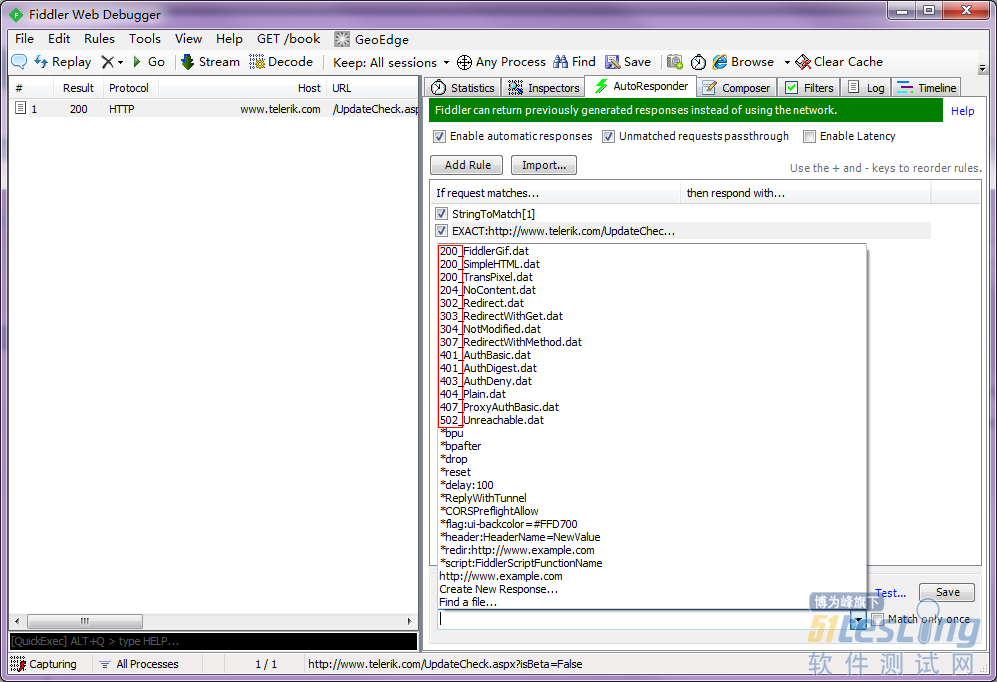Image resolution: width=997 pixels, height=682 pixels.
Task: Switch to the Inspectors tab
Action: (544, 88)
